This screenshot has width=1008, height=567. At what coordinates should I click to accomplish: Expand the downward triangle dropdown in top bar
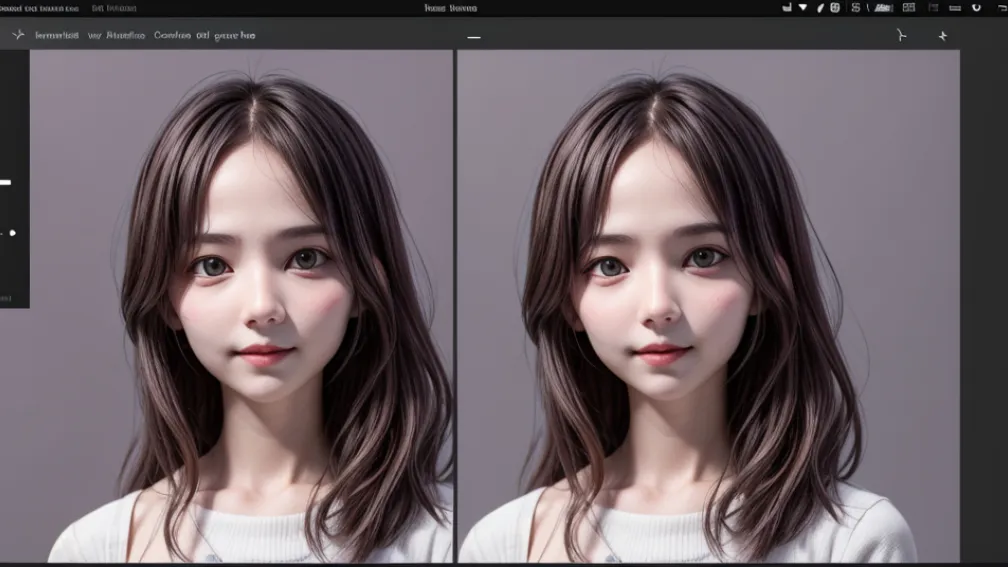802,8
